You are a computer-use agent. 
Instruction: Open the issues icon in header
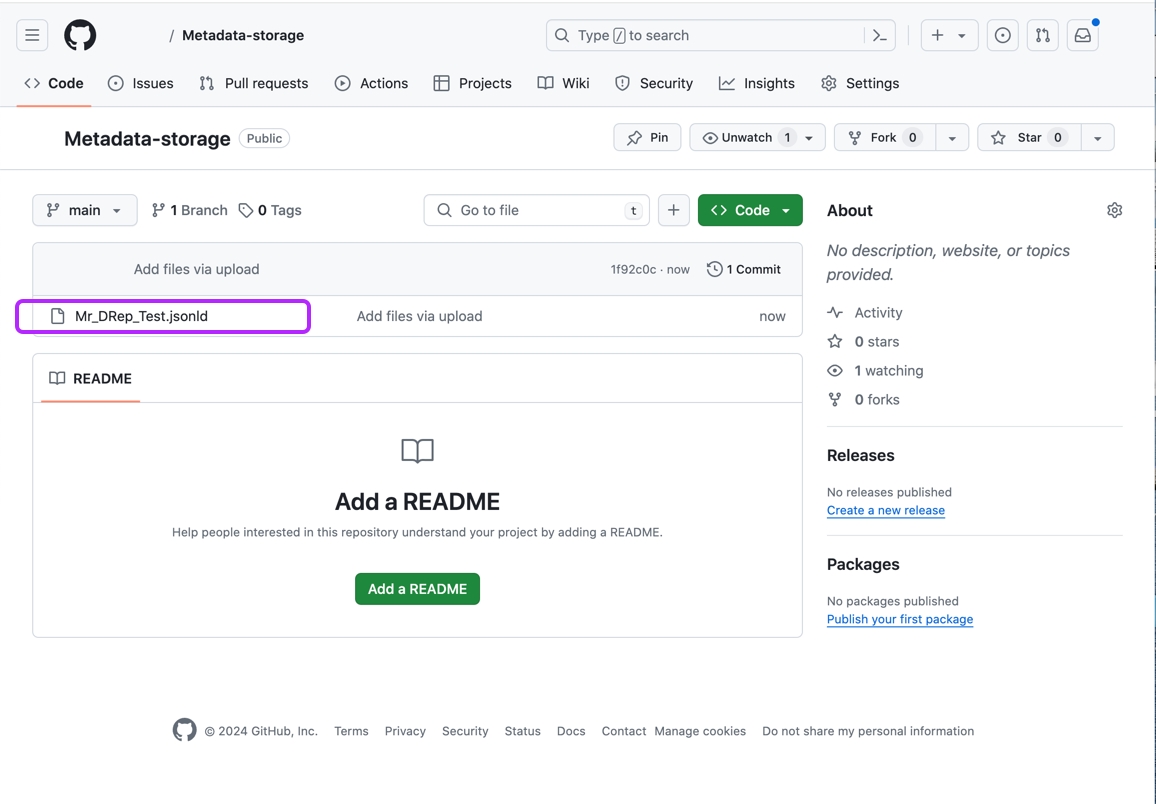coord(1002,35)
